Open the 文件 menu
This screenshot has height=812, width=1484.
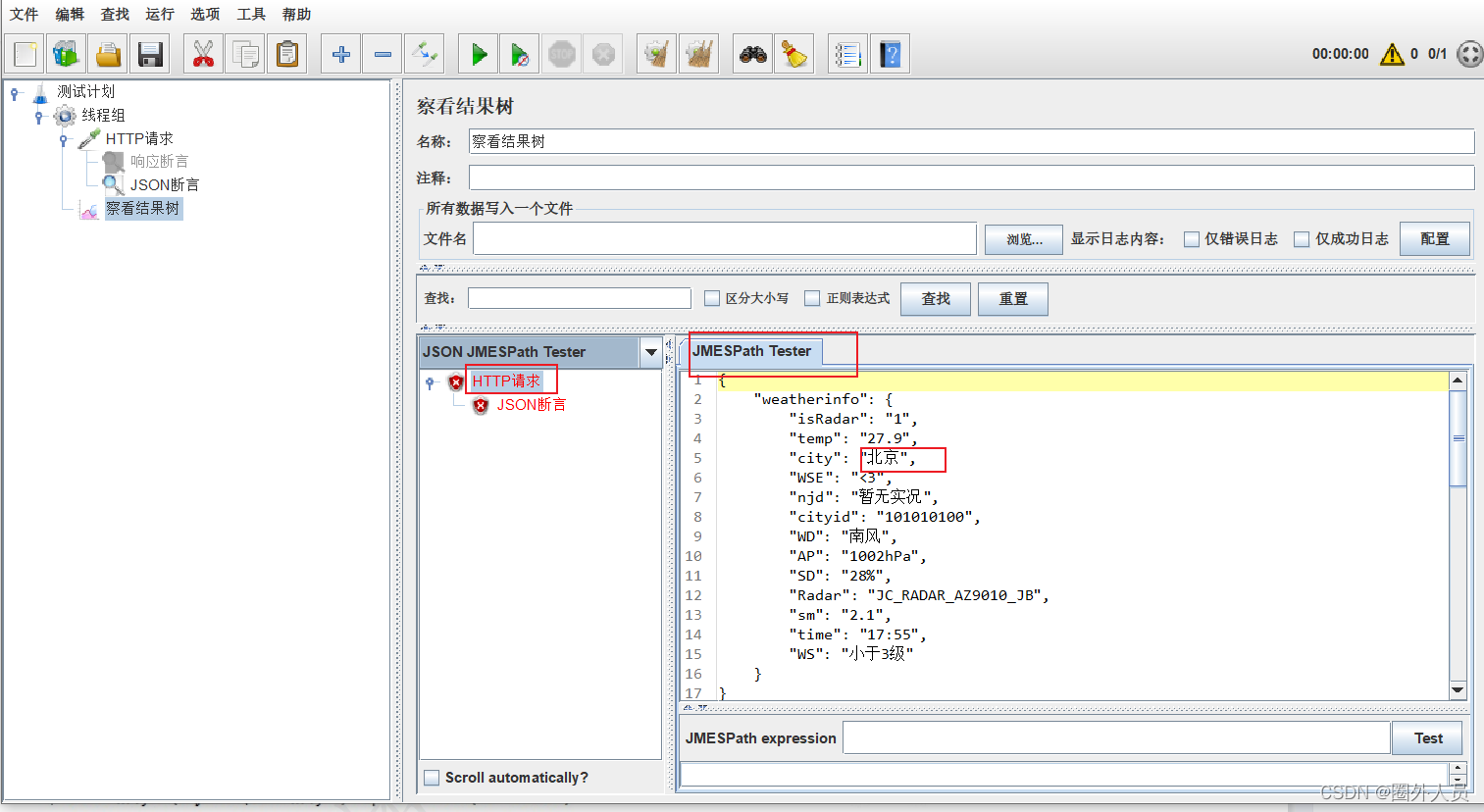[x=24, y=14]
